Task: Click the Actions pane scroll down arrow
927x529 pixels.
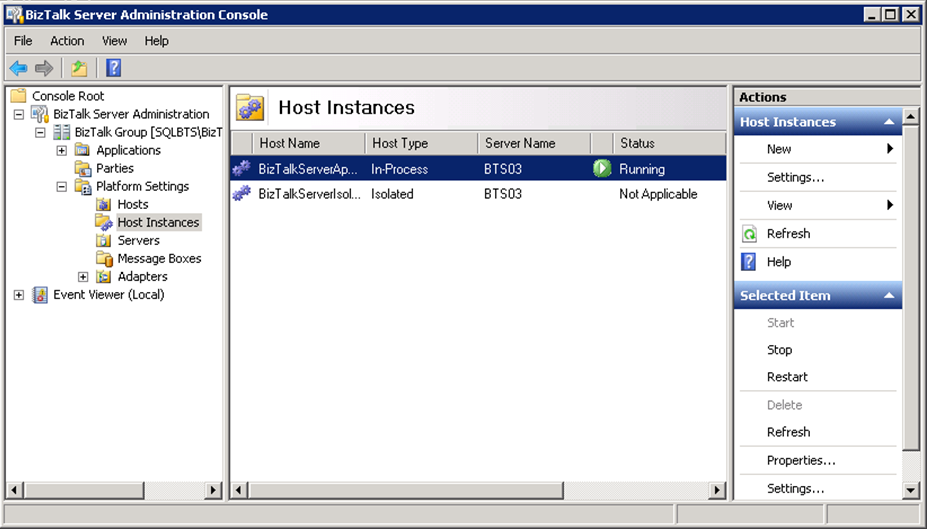Action: [x=911, y=490]
